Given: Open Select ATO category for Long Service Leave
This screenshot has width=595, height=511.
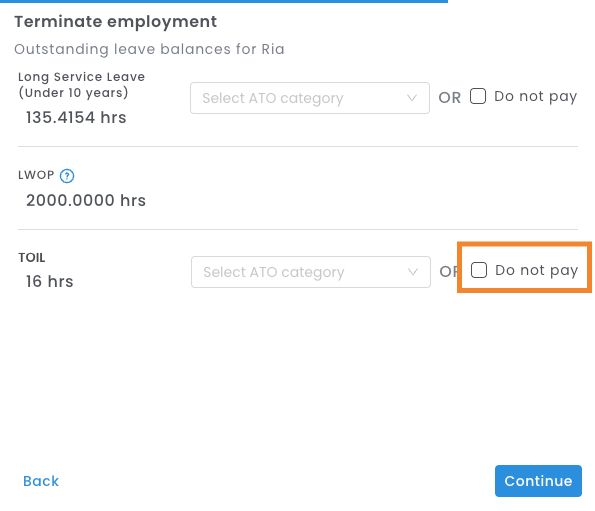Looking at the screenshot, I should (310, 98).
